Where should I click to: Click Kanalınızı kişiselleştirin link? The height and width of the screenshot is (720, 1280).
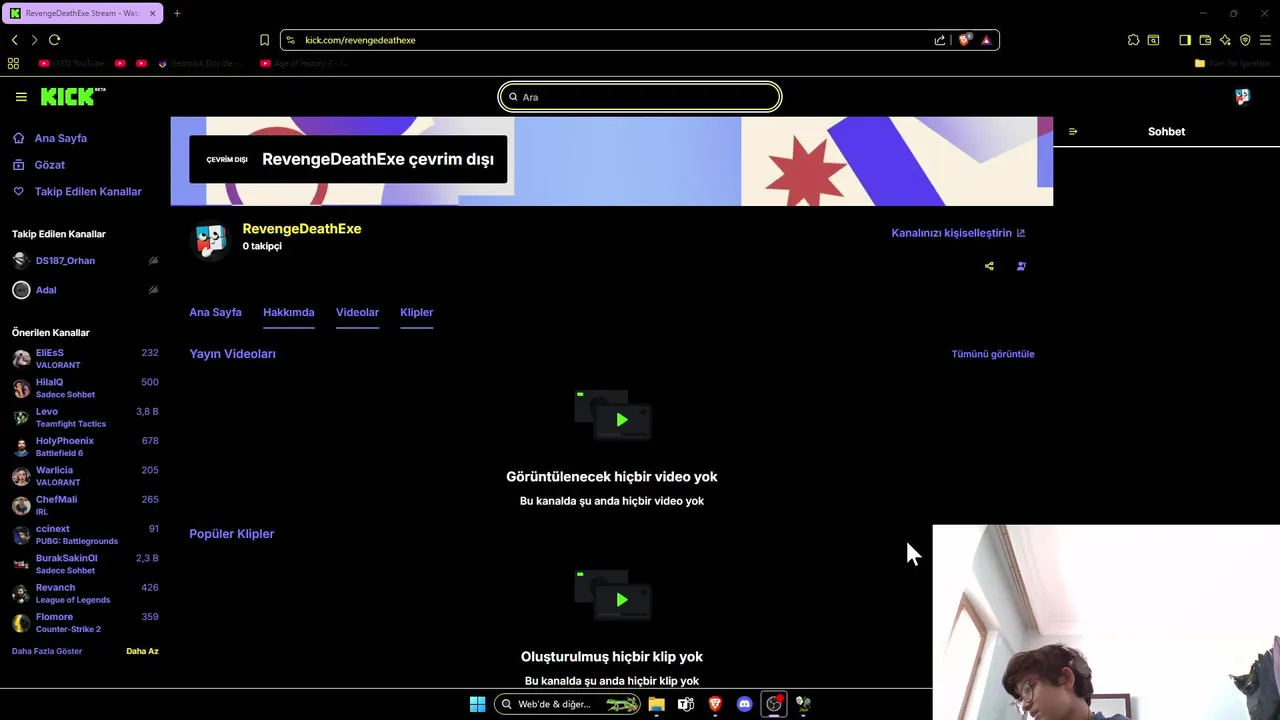coord(958,233)
